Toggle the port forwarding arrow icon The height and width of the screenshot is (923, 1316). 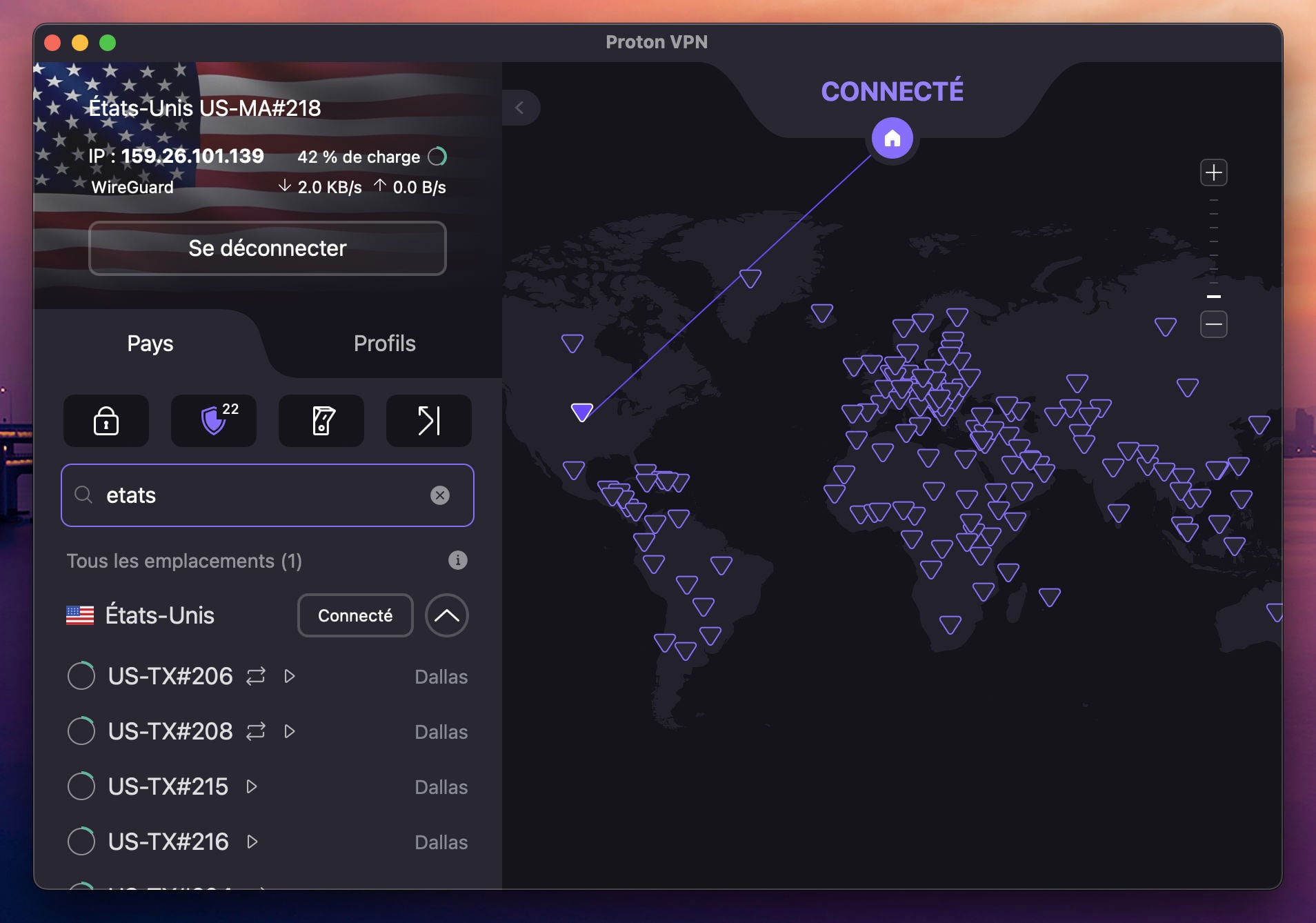tap(429, 420)
